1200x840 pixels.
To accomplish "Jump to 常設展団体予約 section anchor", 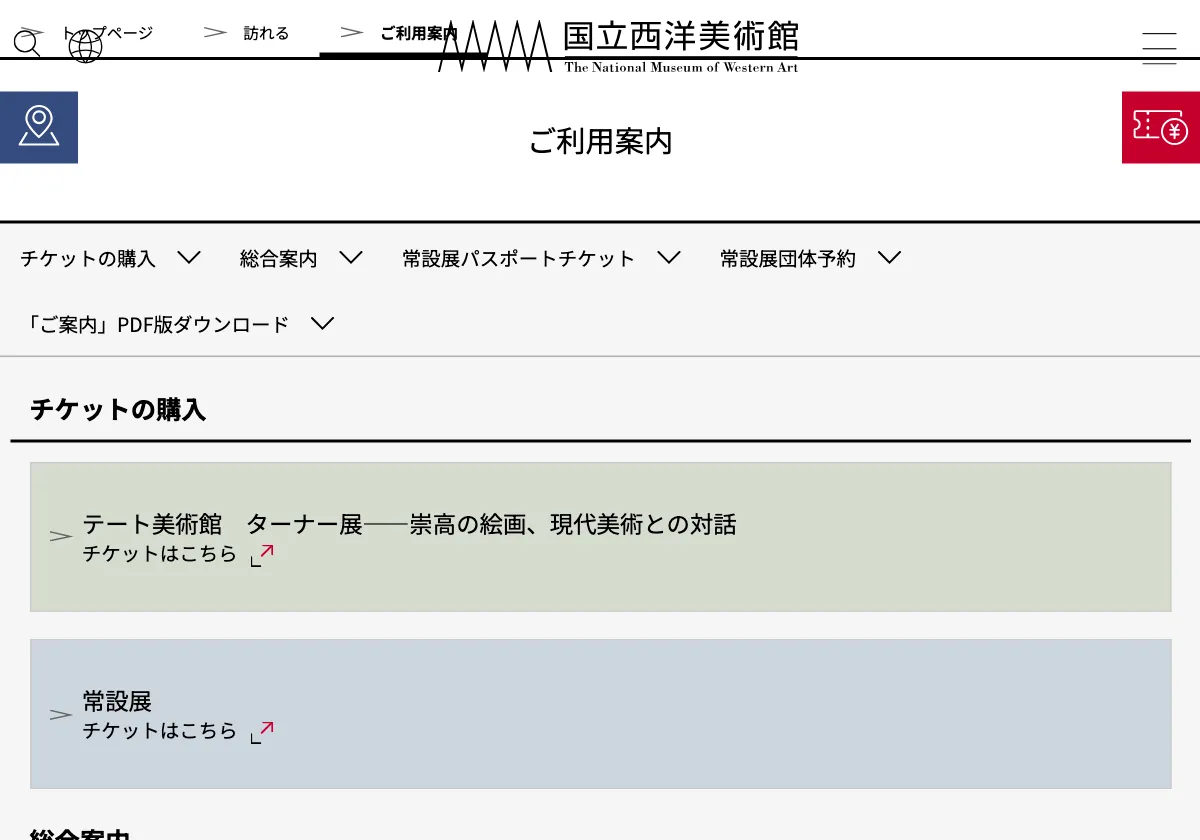I will pyautogui.click(x=788, y=259).
